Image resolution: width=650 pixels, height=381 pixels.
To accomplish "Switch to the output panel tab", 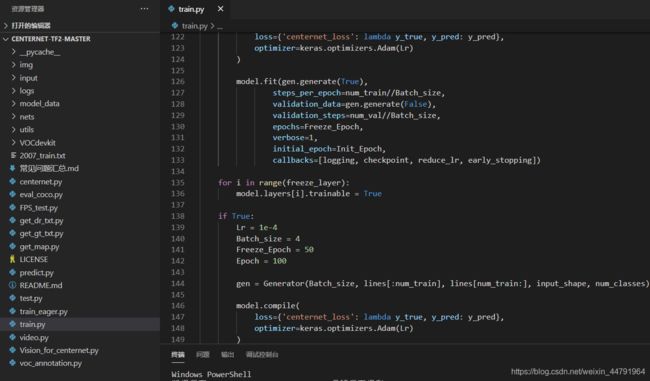I will pos(227,354).
